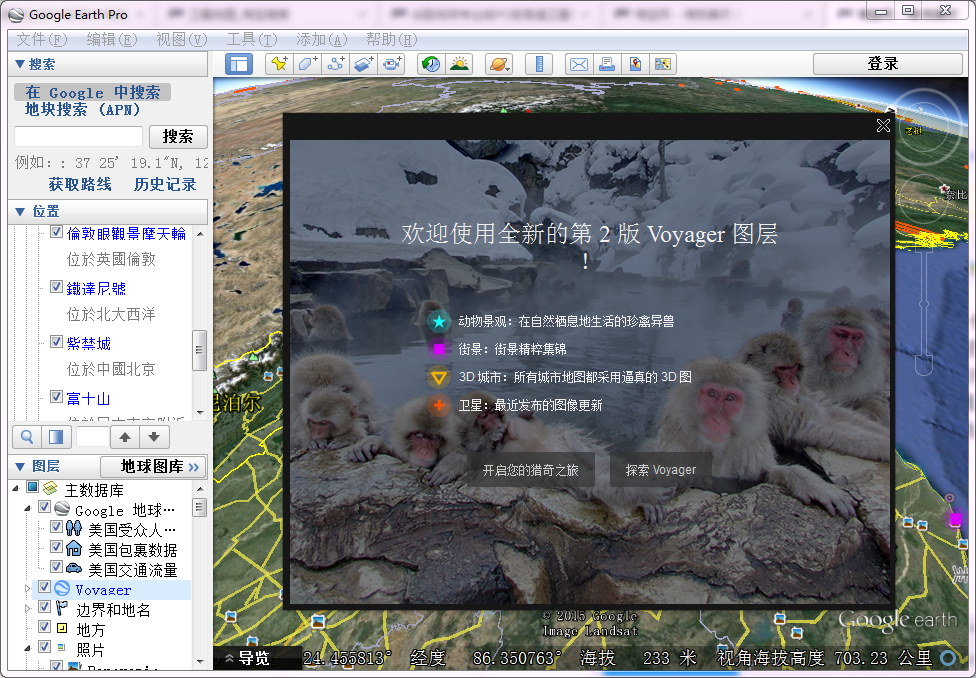The height and width of the screenshot is (678, 976).
Task: Uncheck the 倫敦眼觀景摩天輪 place checkbox
Action: coord(56,232)
